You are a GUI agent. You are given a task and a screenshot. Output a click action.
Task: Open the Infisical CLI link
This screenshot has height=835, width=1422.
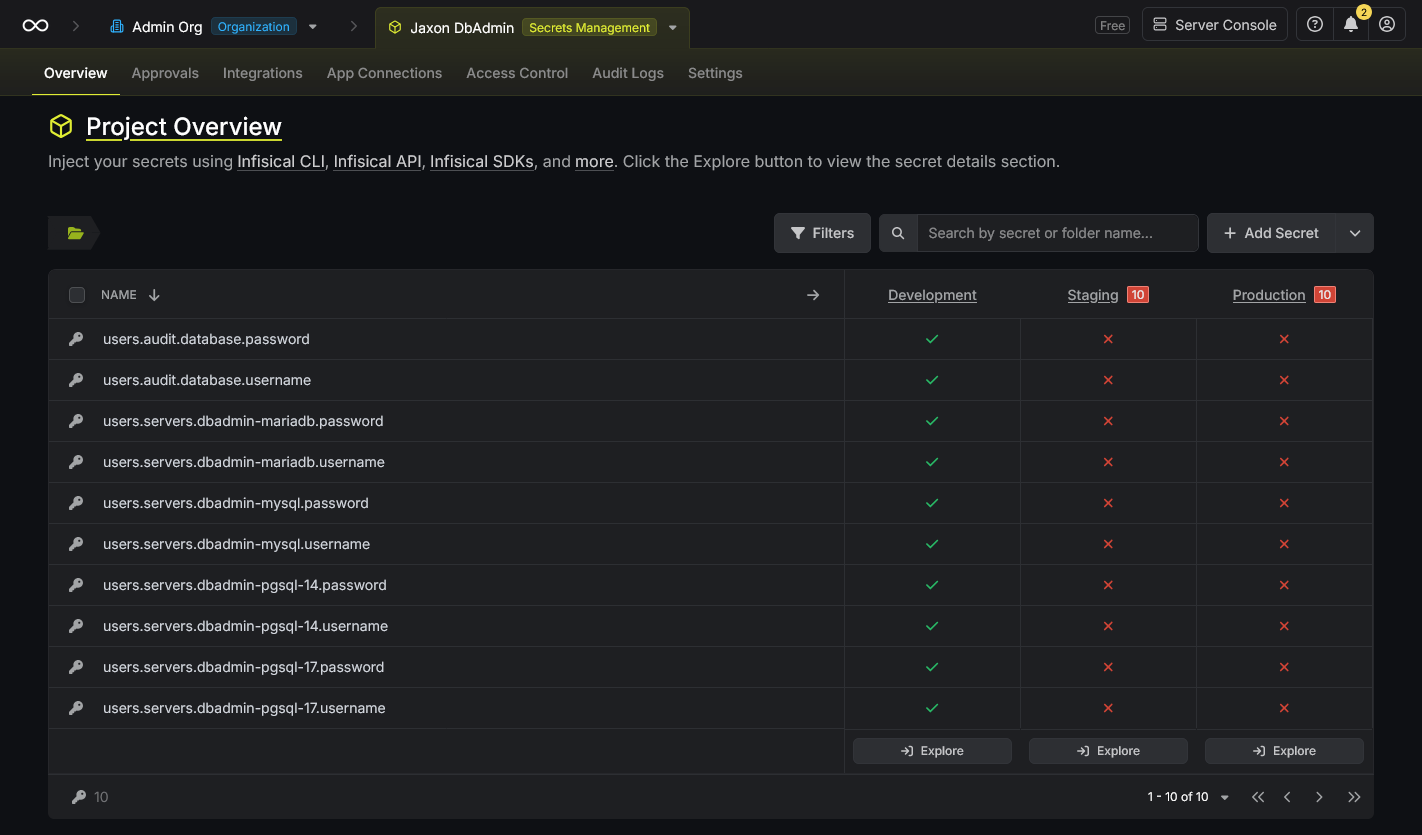tap(281, 161)
